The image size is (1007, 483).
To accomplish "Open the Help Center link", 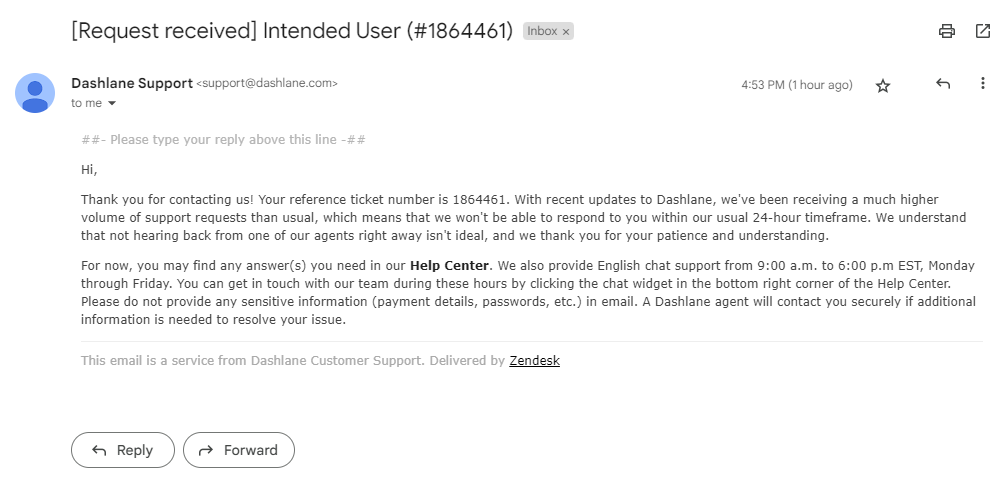I will 449,265.
